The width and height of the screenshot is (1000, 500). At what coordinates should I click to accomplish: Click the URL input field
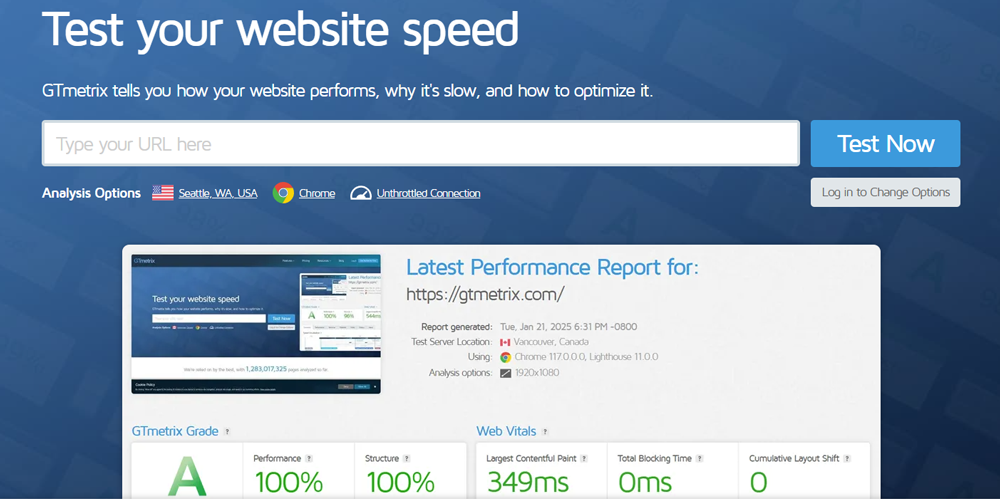[420, 143]
